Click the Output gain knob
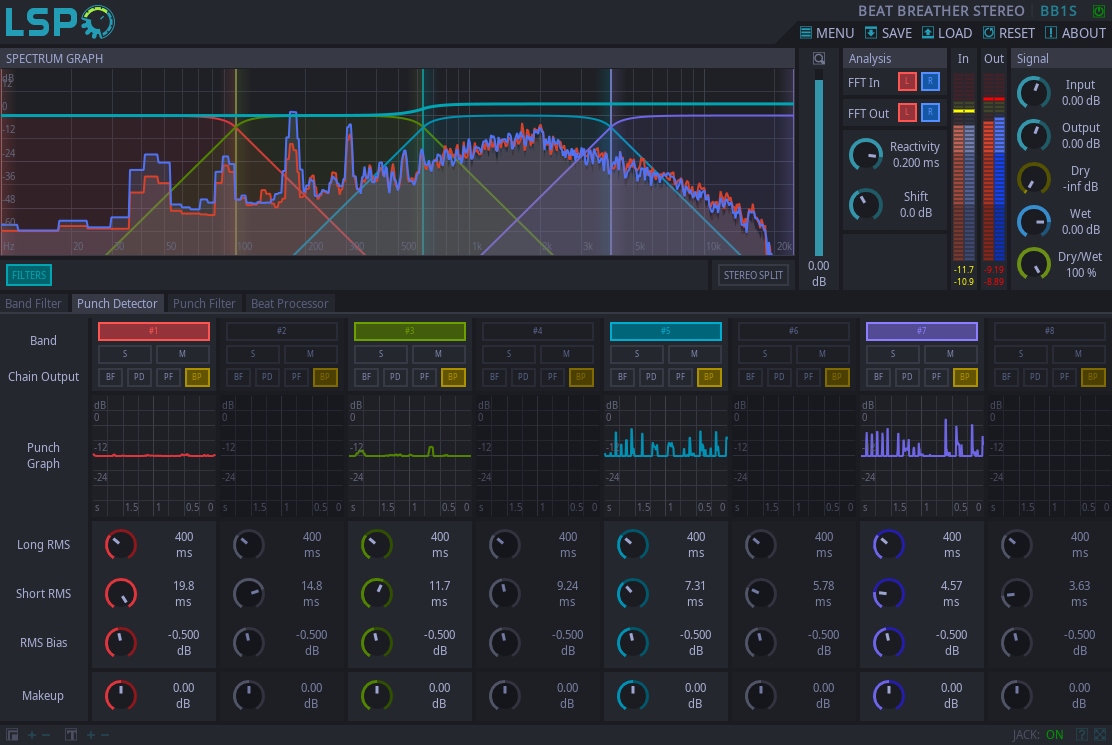This screenshot has height=745, width=1112. point(1034,135)
